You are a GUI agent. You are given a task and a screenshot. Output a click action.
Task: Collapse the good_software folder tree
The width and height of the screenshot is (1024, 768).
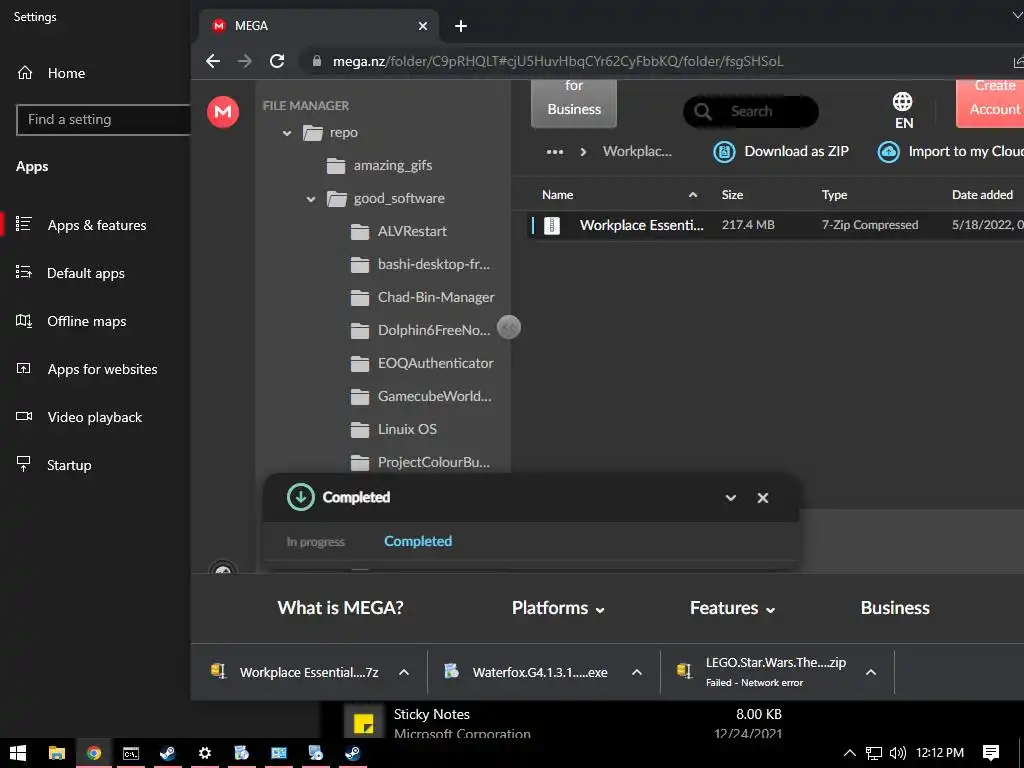pyautogui.click(x=311, y=199)
